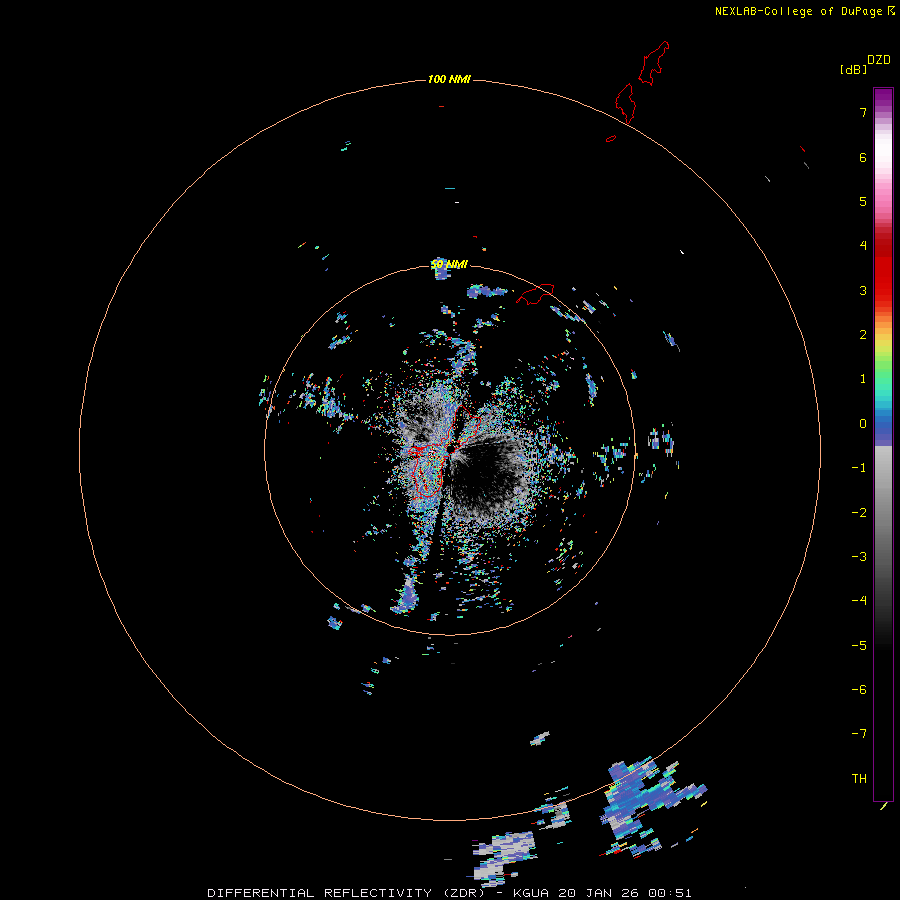
Task: Click the 3 value on the color scale
Action: [863, 290]
